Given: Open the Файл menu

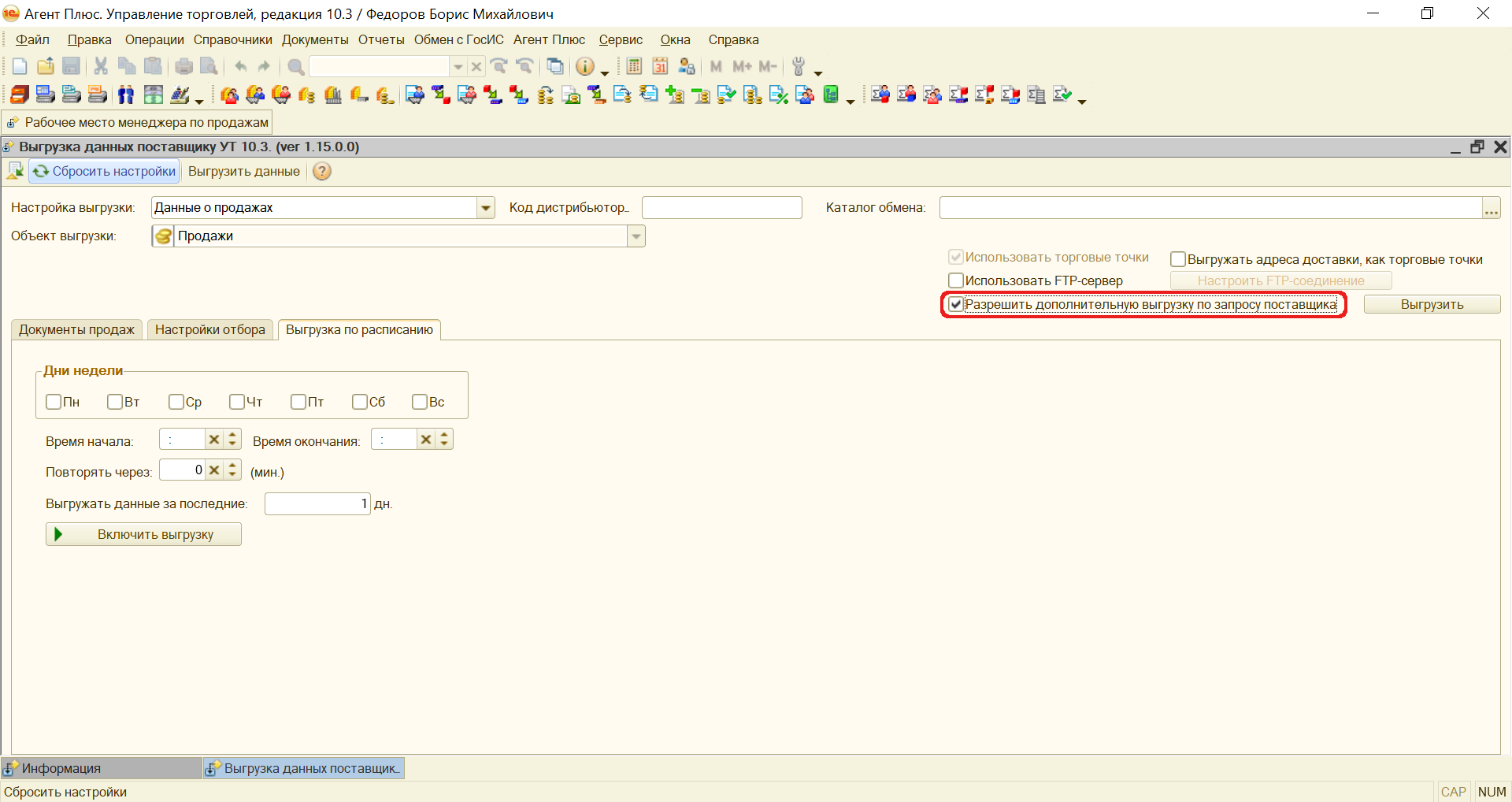Looking at the screenshot, I should click(x=32, y=39).
